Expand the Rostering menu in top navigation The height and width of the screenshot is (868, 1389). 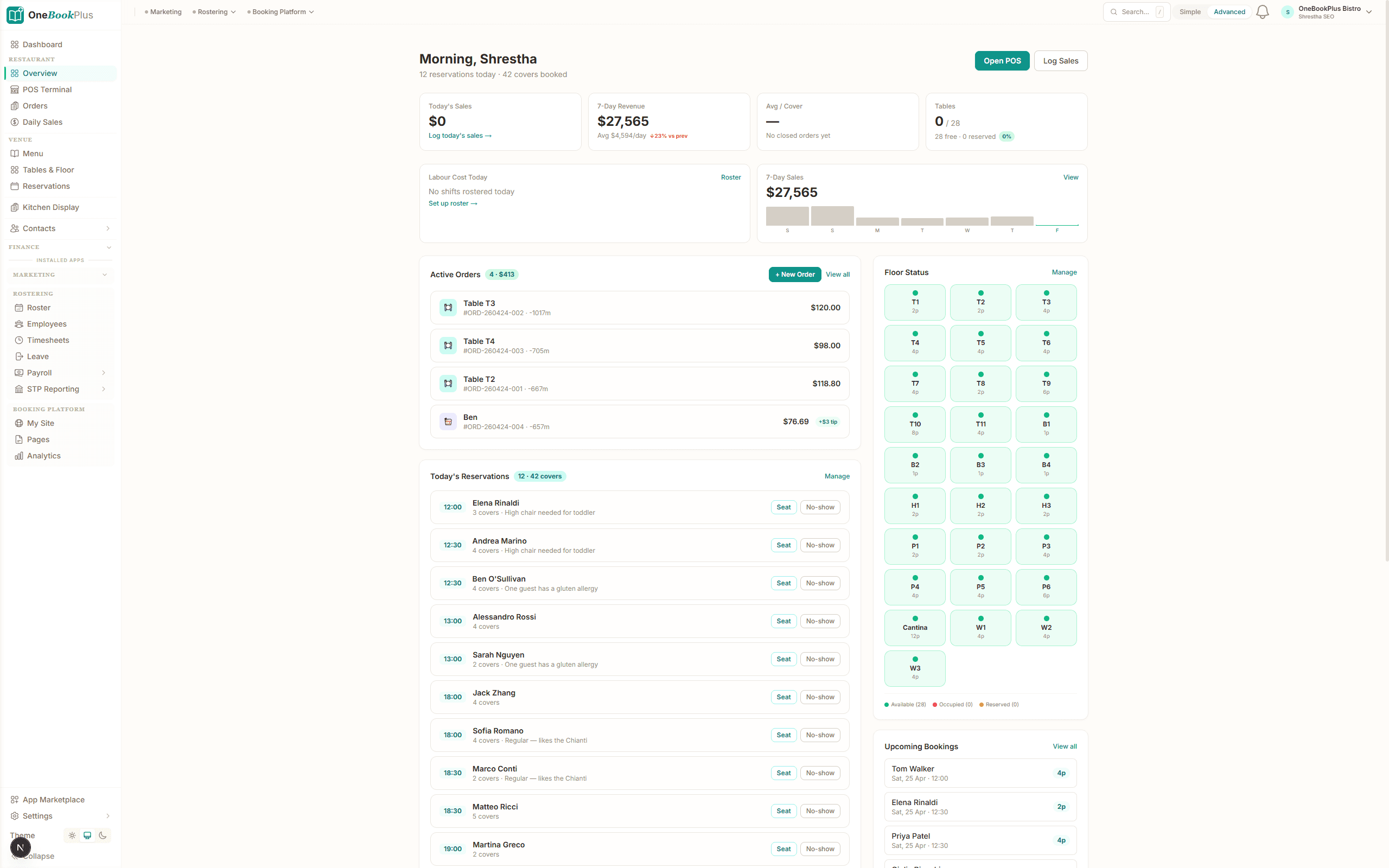(215, 11)
